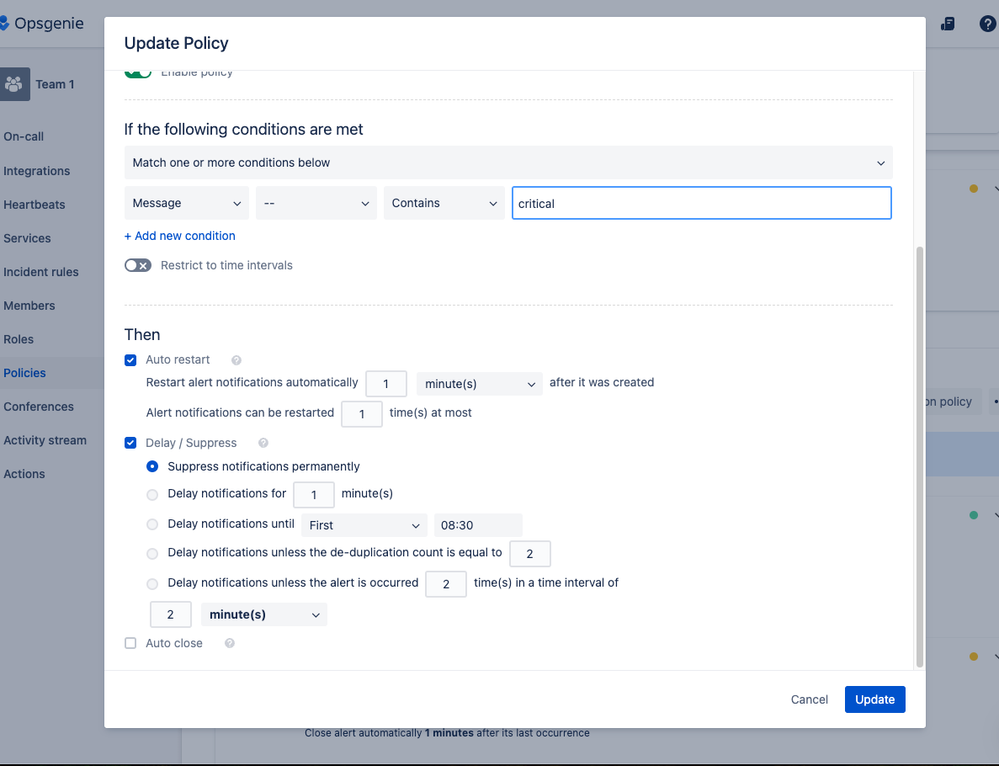999x766 pixels.
Task: Click the Team 1 name label
Action: (55, 84)
